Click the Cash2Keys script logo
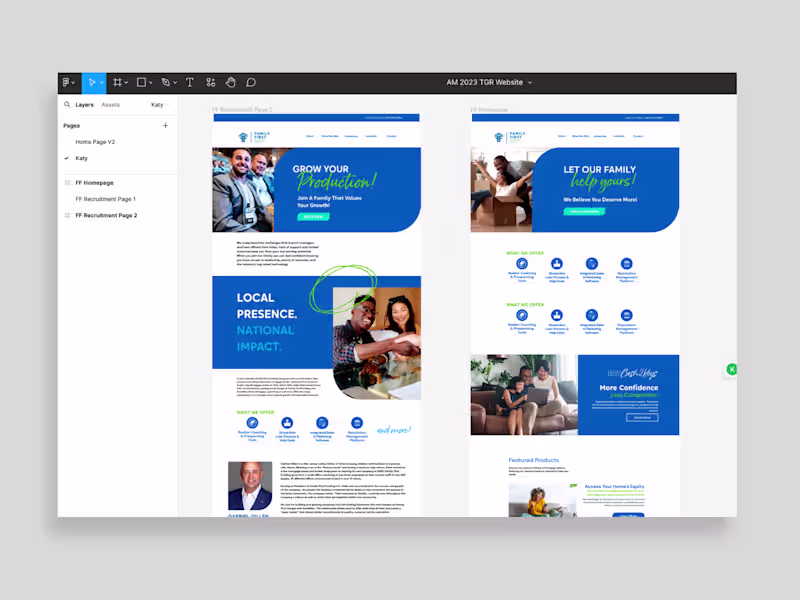Image resolution: width=800 pixels, height=600 pixels. 633,373
